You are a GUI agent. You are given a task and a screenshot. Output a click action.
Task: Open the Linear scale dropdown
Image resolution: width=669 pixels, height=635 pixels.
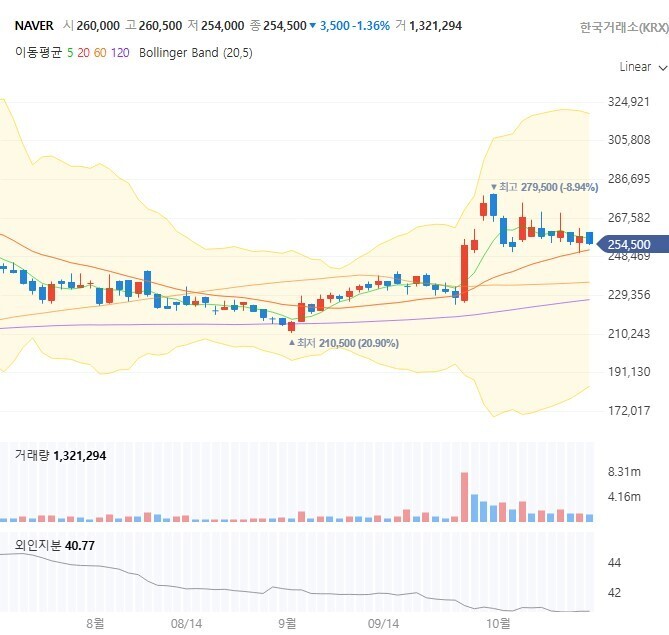(643, 67)
